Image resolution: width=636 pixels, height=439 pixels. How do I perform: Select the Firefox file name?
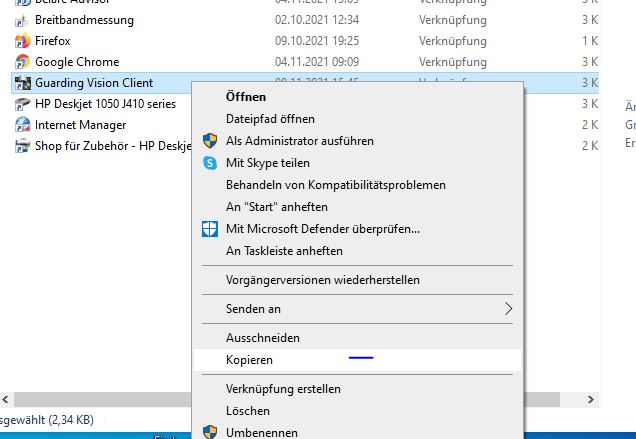click(53, 41)
